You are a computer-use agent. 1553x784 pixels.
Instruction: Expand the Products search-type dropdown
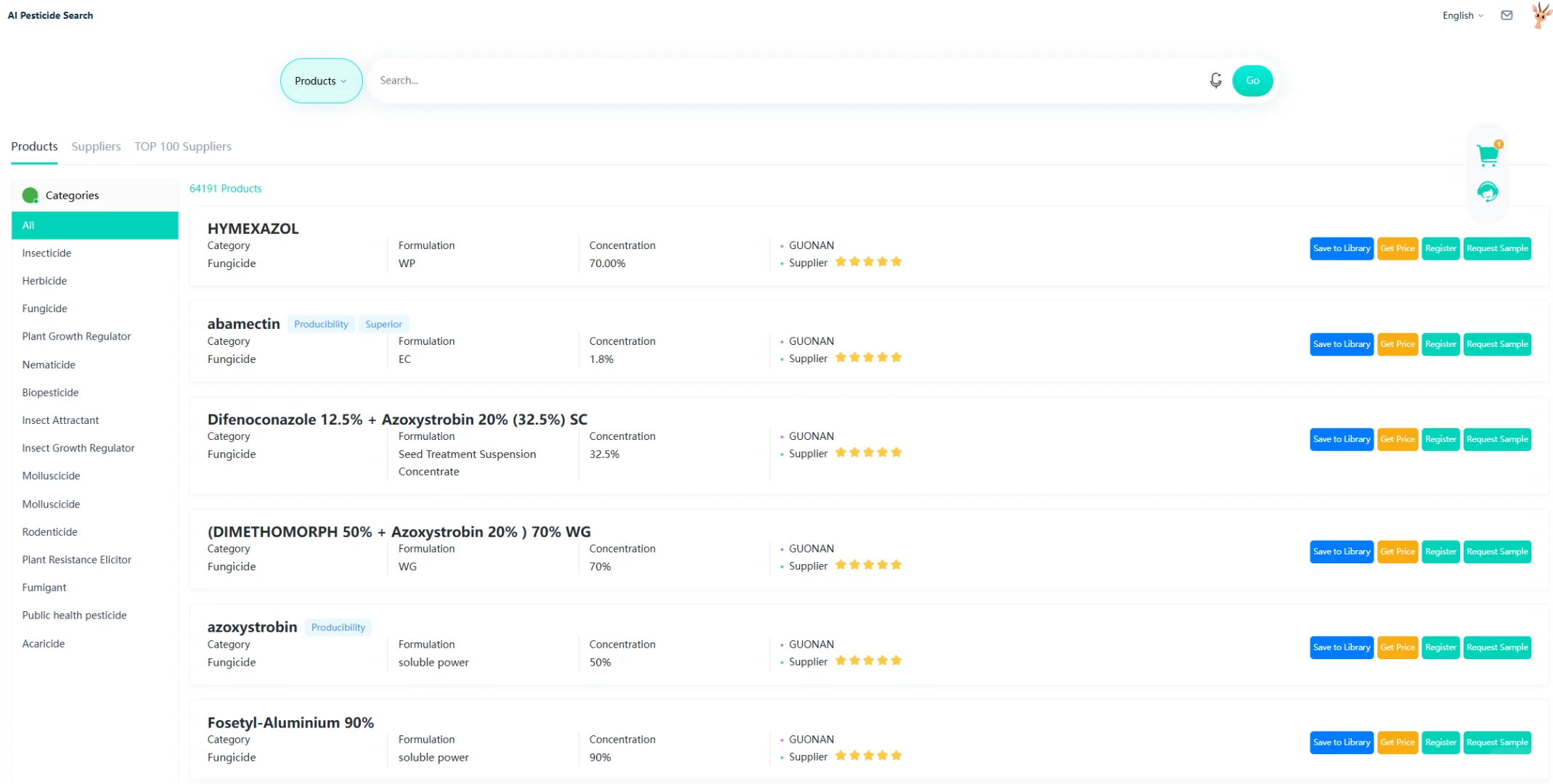tap(321, 81)
